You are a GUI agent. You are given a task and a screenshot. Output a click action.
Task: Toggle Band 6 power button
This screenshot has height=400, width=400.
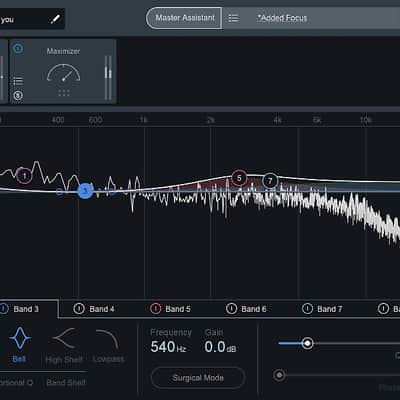point(231,309)
